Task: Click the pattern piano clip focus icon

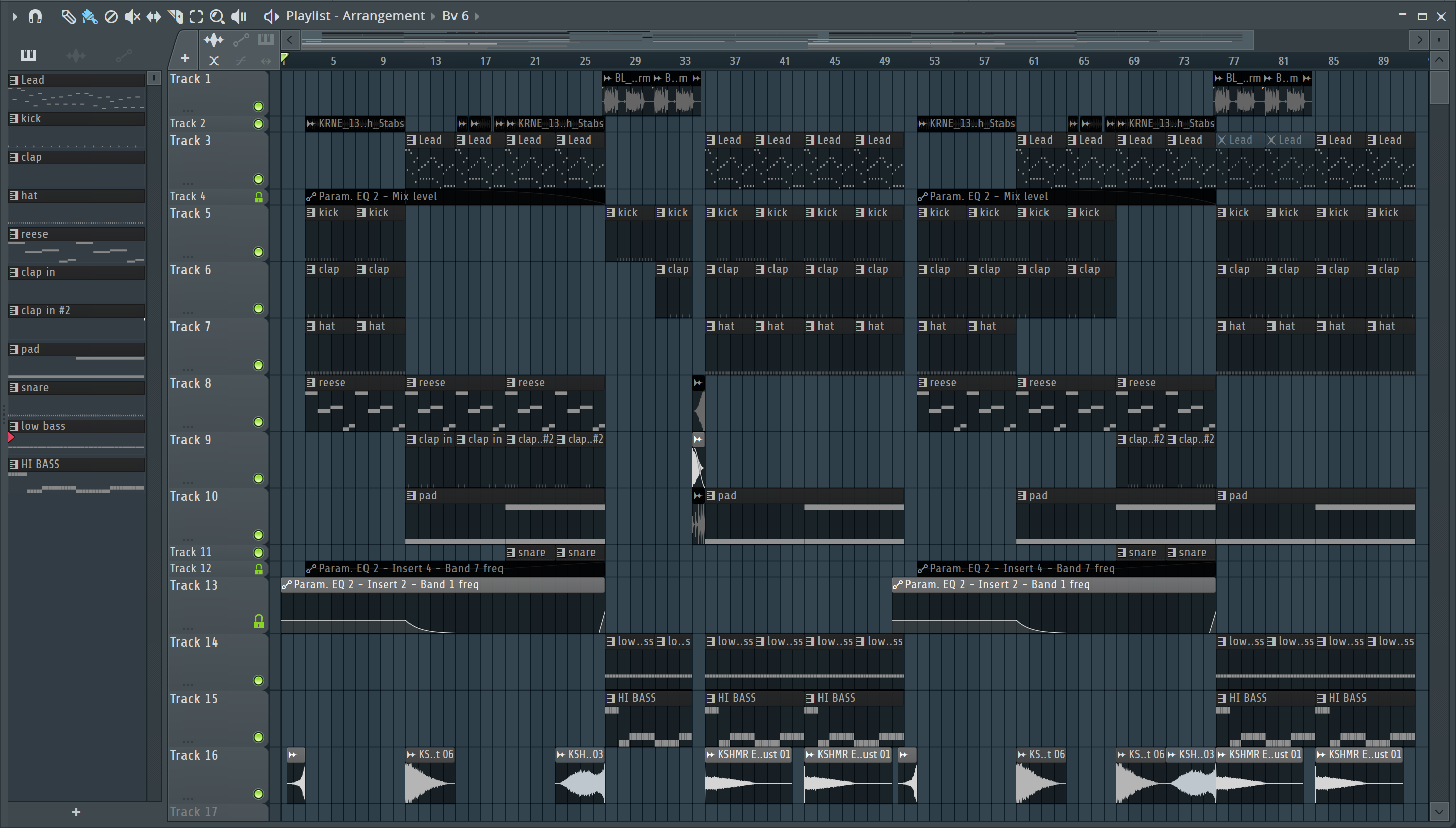Action: [x=265, y=40]
